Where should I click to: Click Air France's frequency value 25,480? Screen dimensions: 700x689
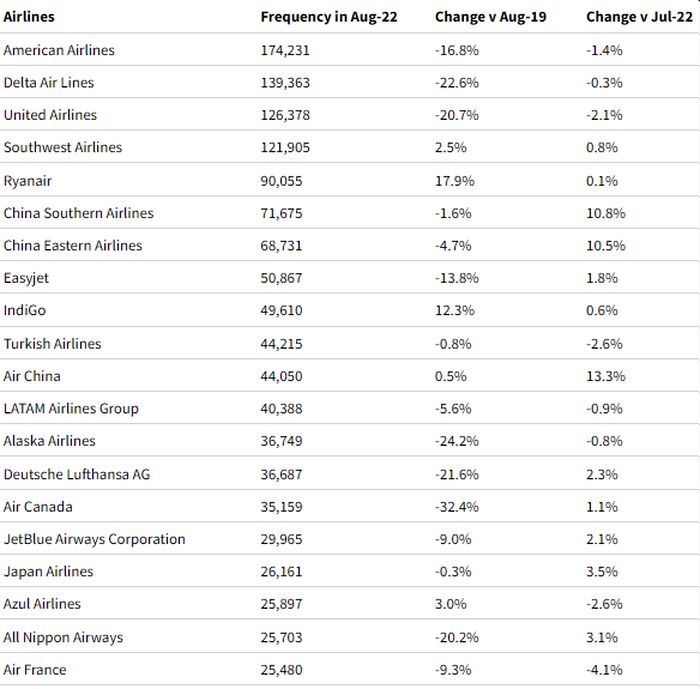pyautogui.click(x=281, y=670)
